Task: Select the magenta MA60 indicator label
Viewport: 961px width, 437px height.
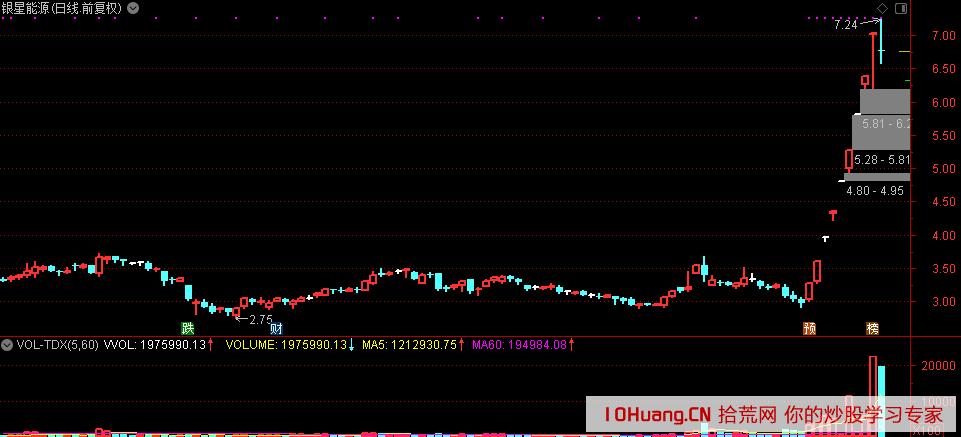Action: tap(519, 345)
